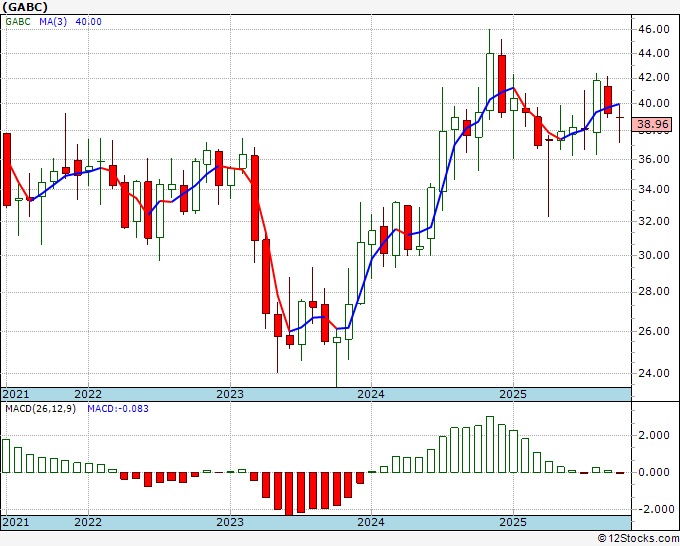Click 2024 on the MACD panel time axis

(371, 522)
